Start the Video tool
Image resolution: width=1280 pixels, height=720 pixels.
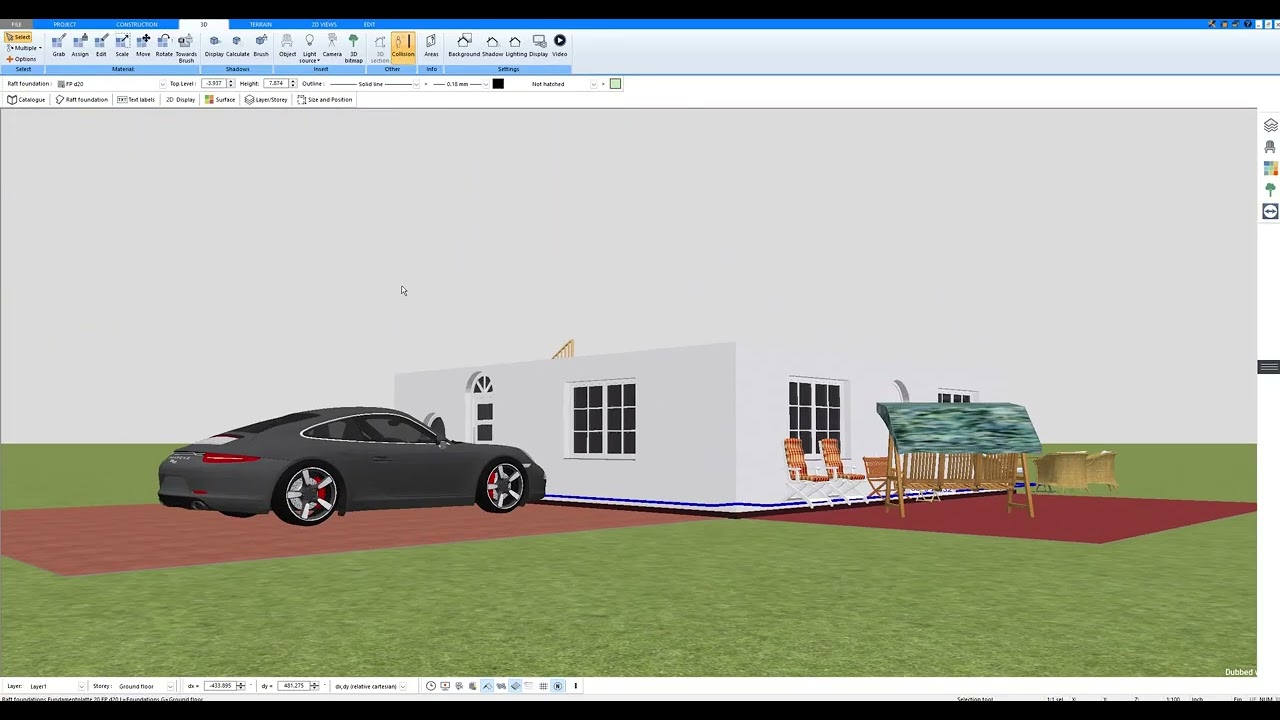pos(560,45)
